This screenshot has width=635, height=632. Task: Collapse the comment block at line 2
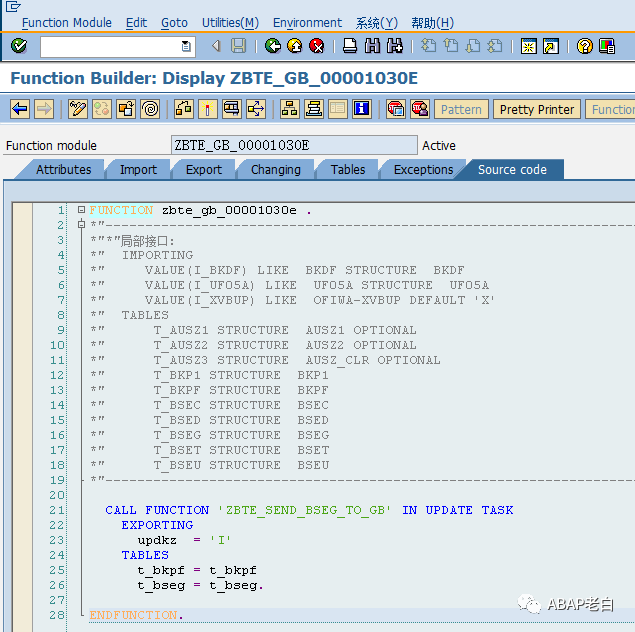pos(81,224)
